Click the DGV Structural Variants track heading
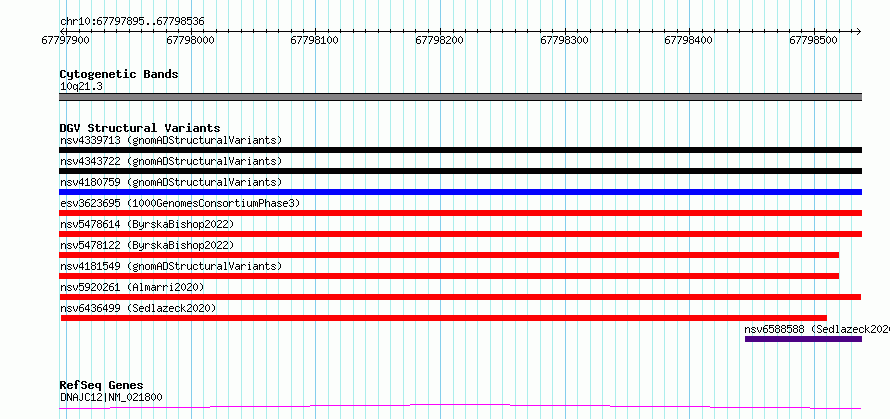Viewport: 890px width, 419px height. point(140,128)
